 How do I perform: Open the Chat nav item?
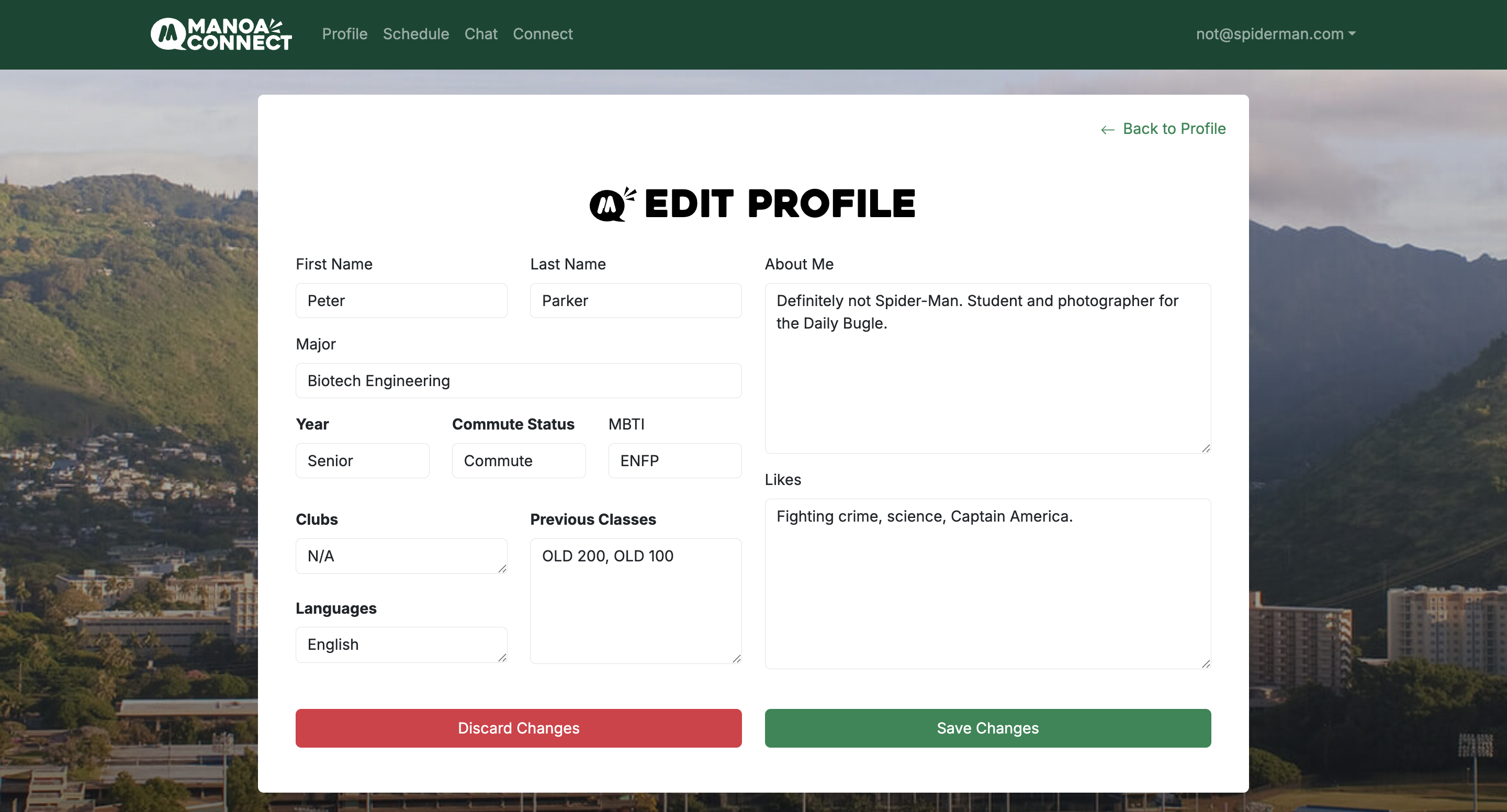[481, 34]
